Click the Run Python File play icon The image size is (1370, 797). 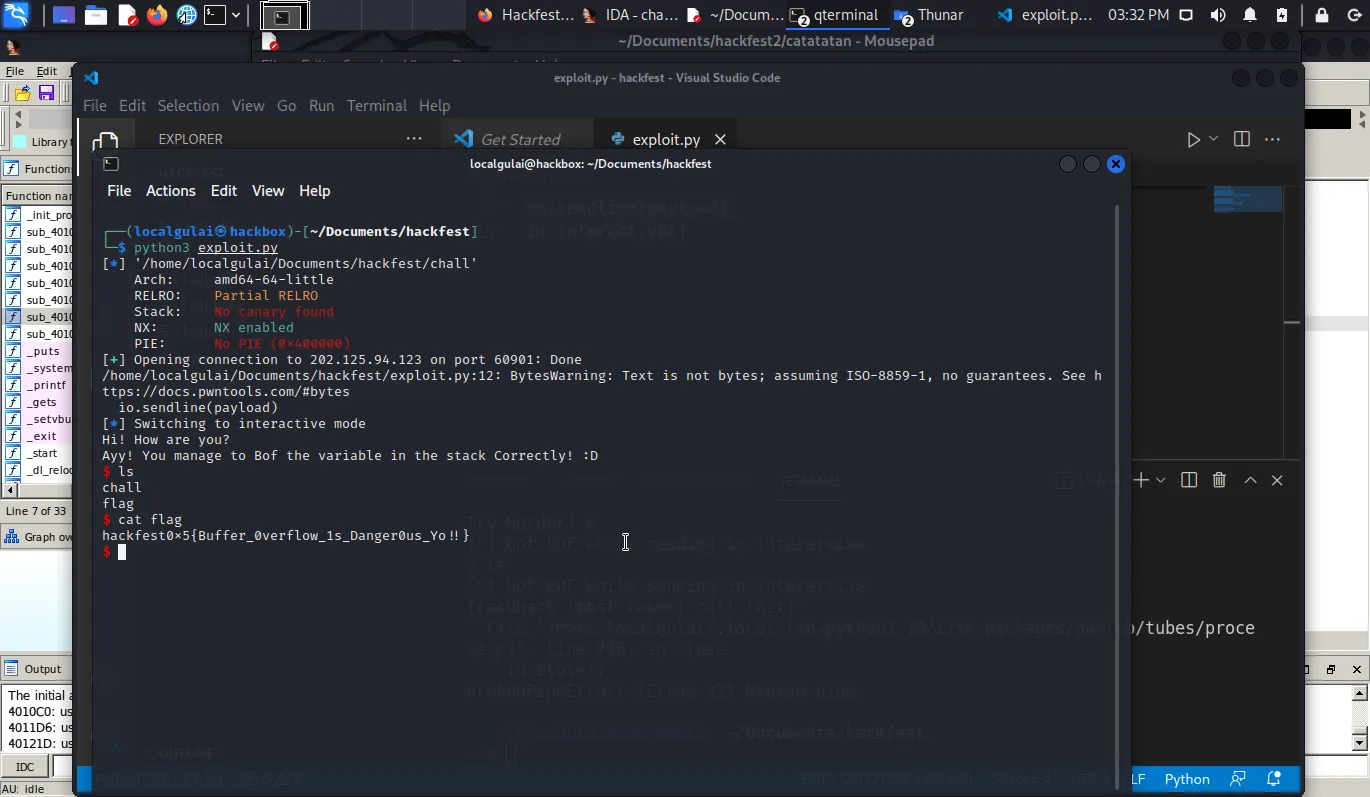(x=1193, y=140)
